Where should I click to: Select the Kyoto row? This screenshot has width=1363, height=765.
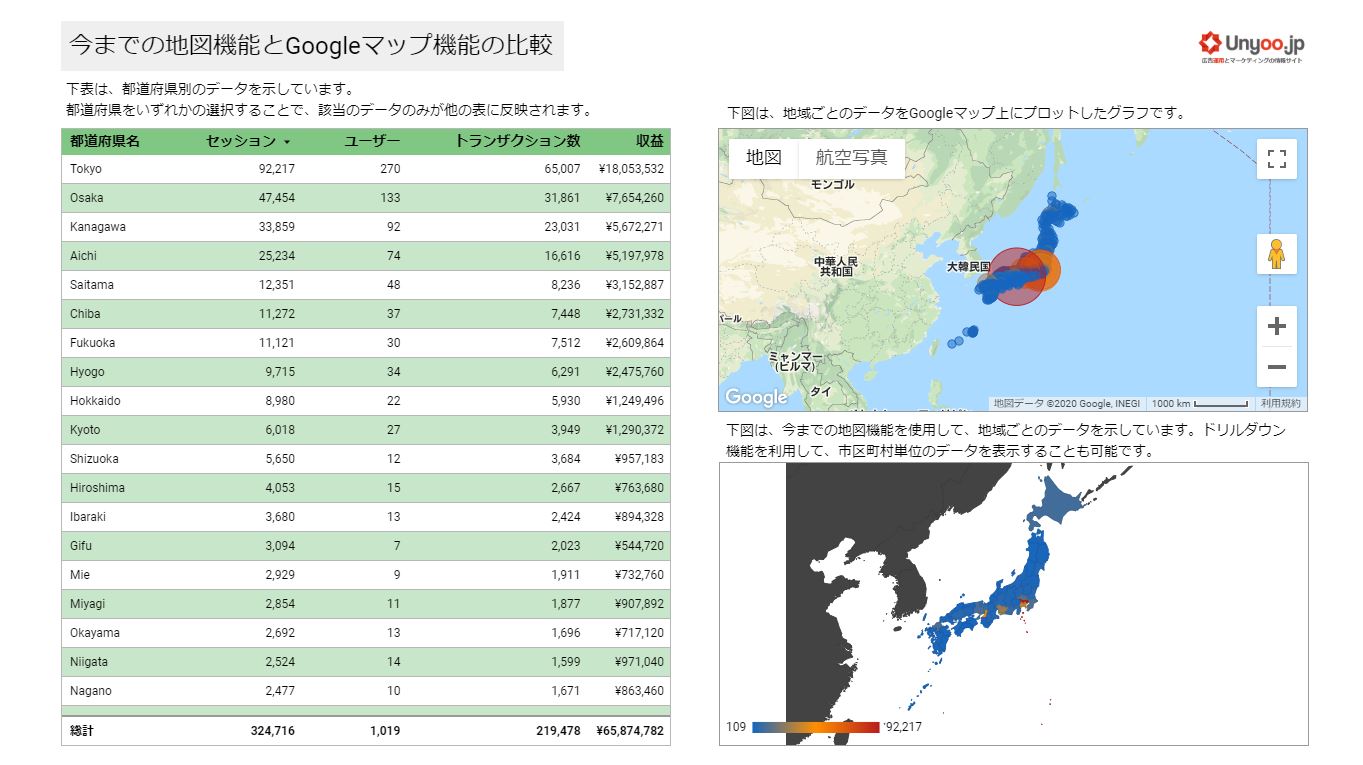[x=366, y=430]
